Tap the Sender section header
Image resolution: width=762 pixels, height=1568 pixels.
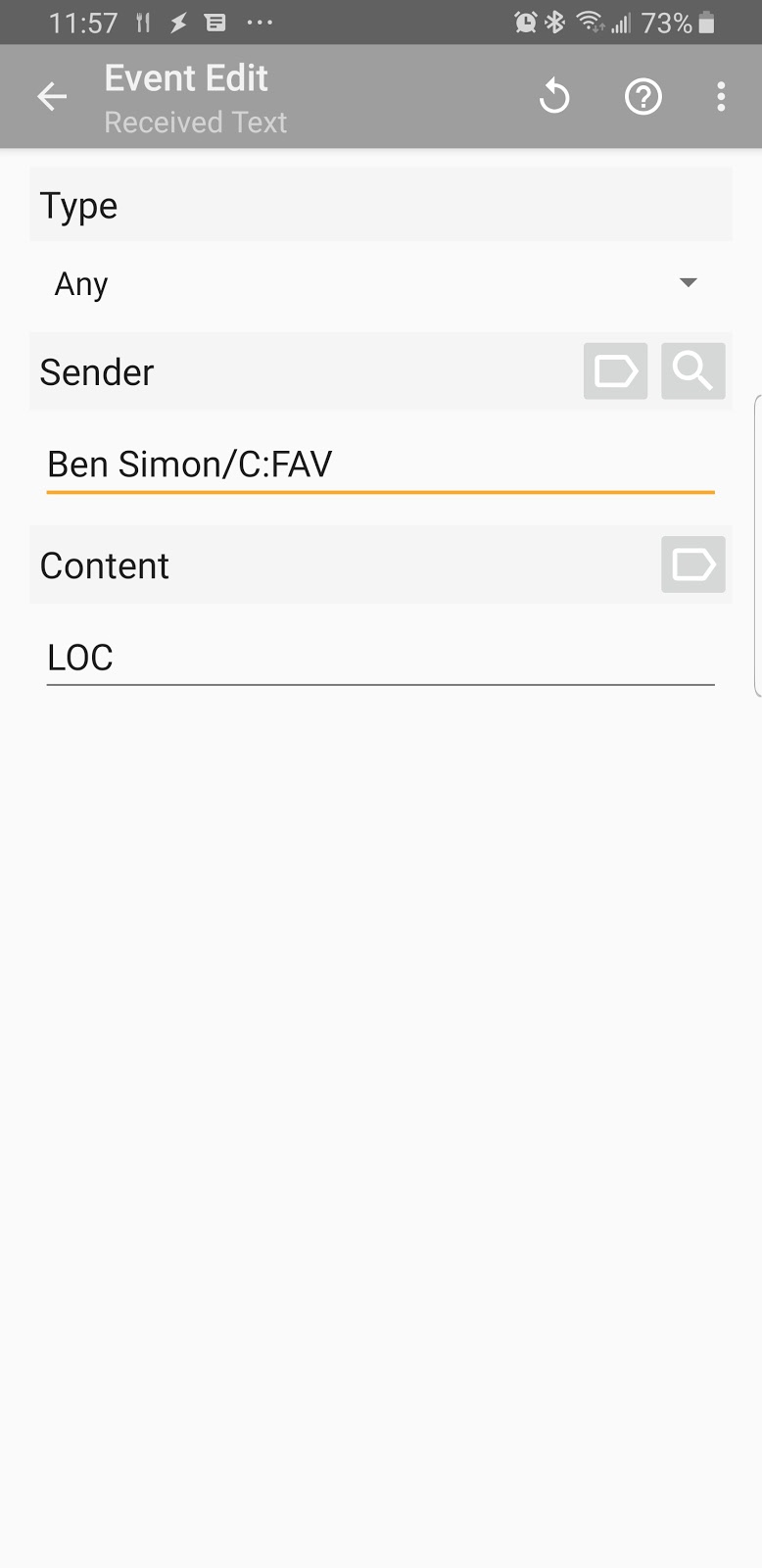coord(96,372)
